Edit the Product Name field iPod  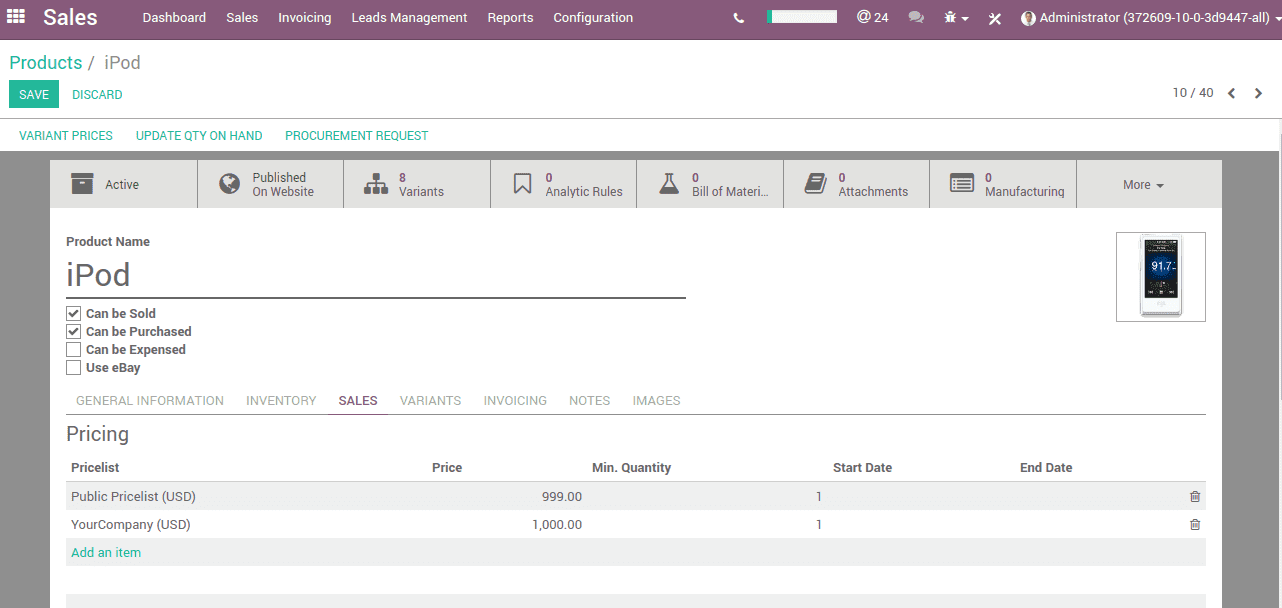click(376, 275)
